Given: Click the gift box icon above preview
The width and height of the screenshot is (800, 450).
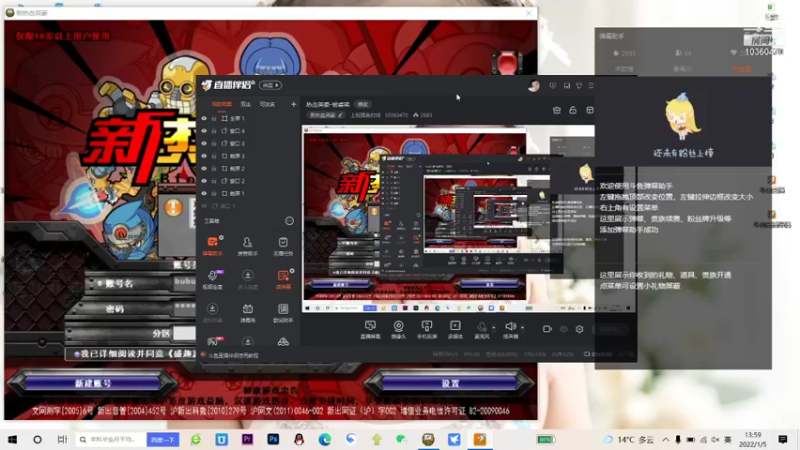Looking at the screenshot, I should (557, 110).
